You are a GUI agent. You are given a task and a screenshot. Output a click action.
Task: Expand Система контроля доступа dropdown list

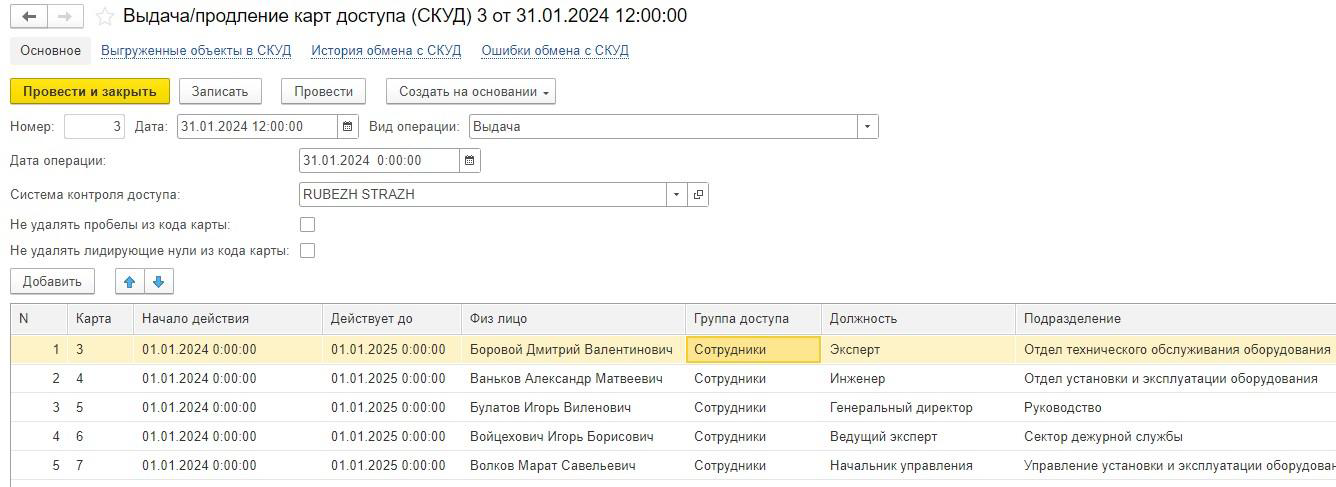[x=677, y=194]
